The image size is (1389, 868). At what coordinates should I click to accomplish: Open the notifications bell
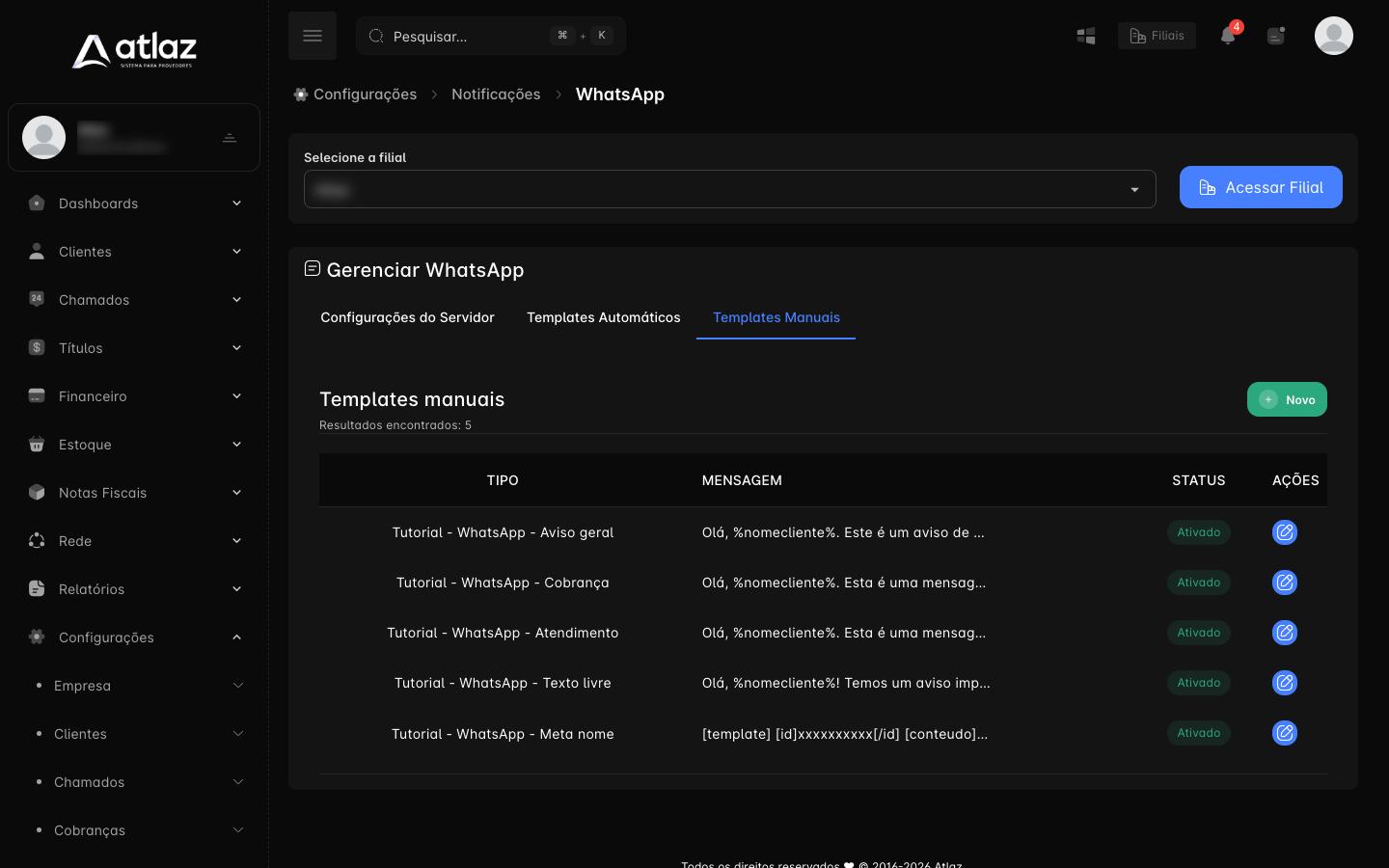click(1228, 36)
